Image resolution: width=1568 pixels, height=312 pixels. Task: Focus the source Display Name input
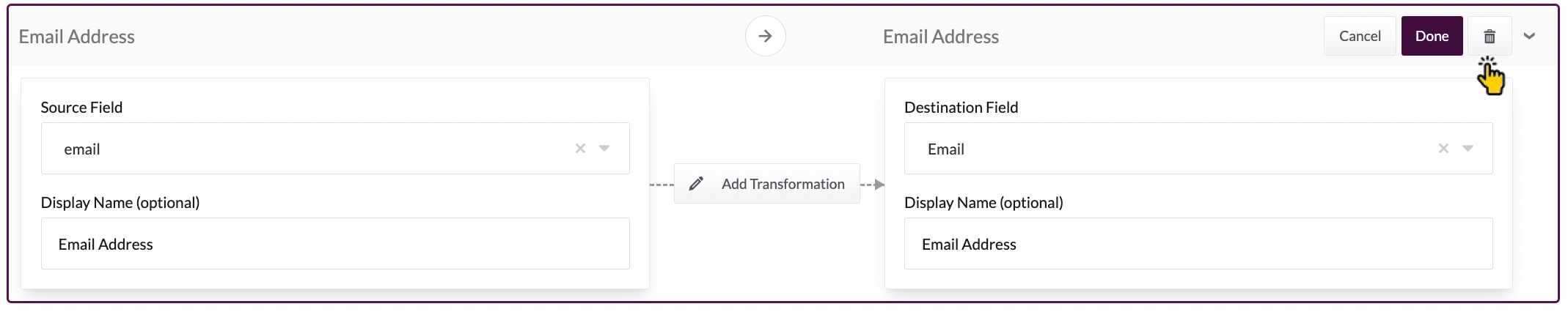point(335,244)
